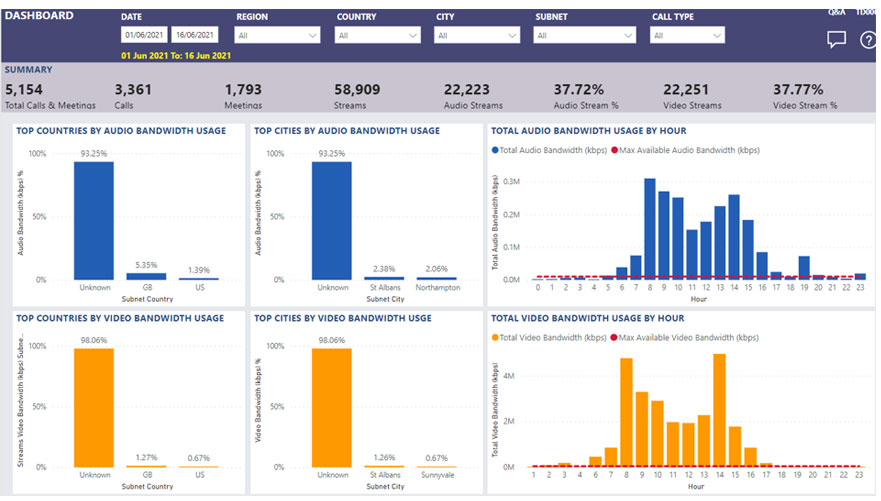This screenshot has height=501, width=881.
Task: Click the 5,154 Total Calls & Meetings value
Action: (x=24, y=89)
